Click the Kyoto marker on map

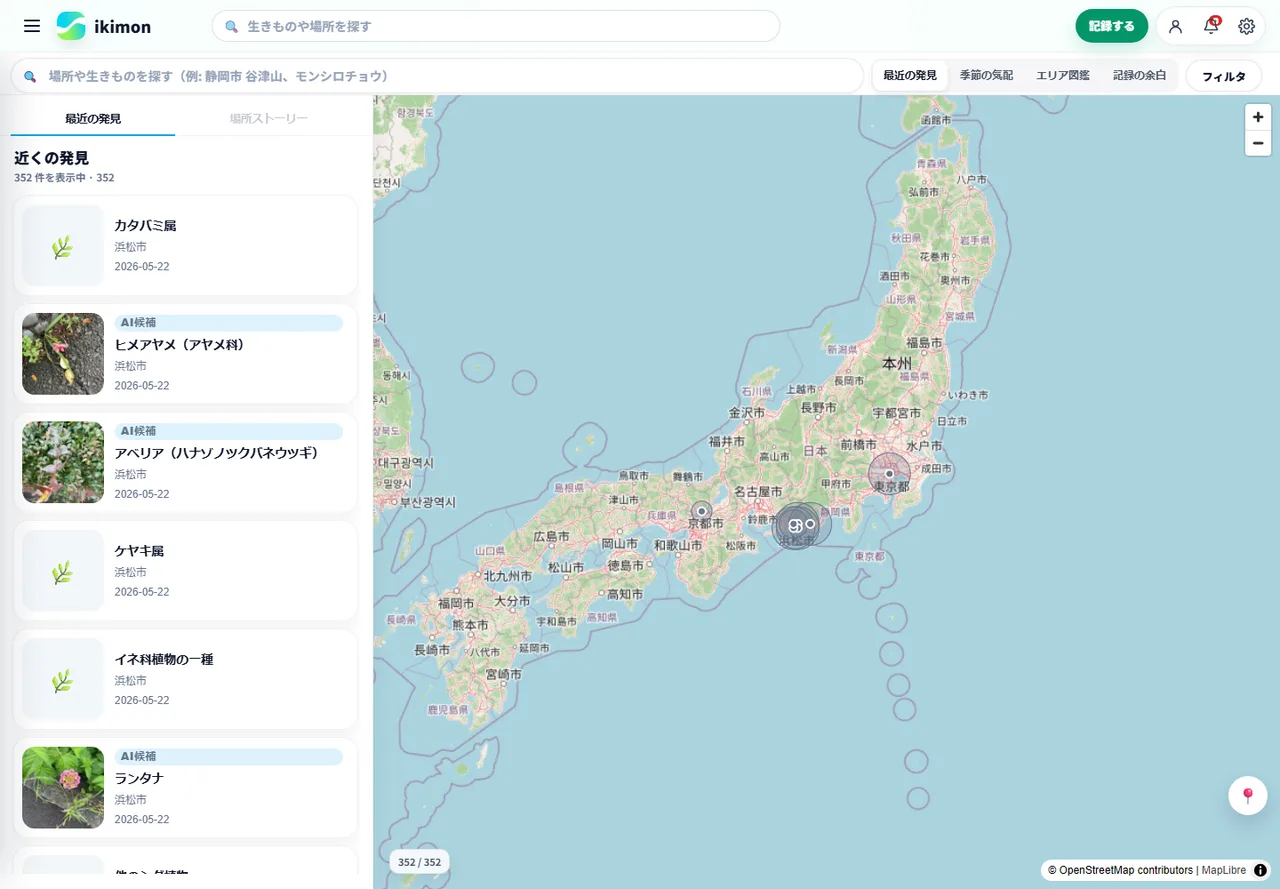(x=702, y=510)
